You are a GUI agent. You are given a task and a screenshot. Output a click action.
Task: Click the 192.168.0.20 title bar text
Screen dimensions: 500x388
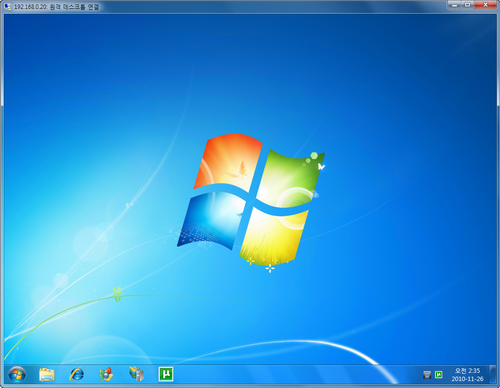click(x=56, y=7)
